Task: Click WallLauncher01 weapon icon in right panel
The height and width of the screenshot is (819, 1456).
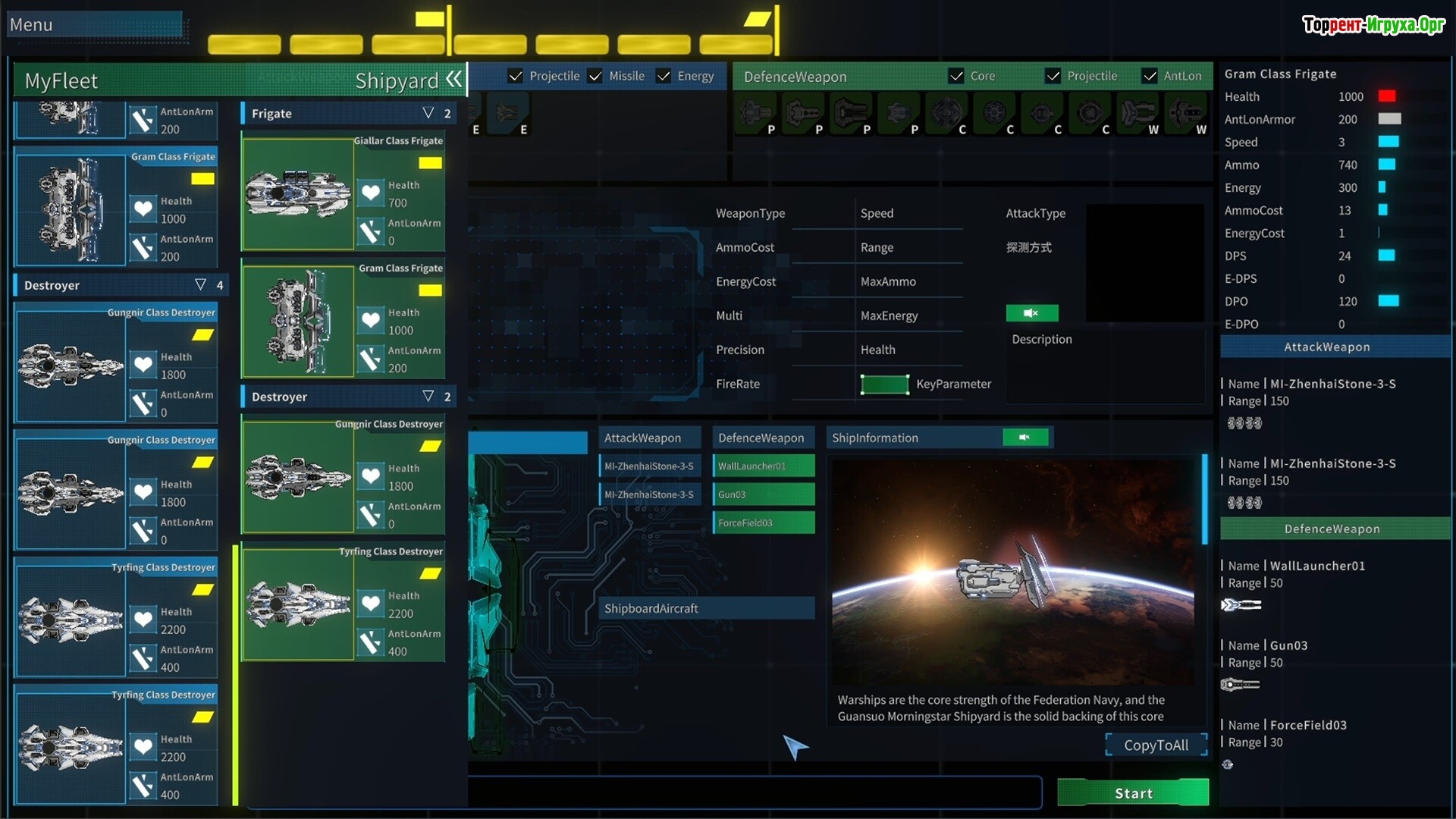Action: [x=1241, y=605]
